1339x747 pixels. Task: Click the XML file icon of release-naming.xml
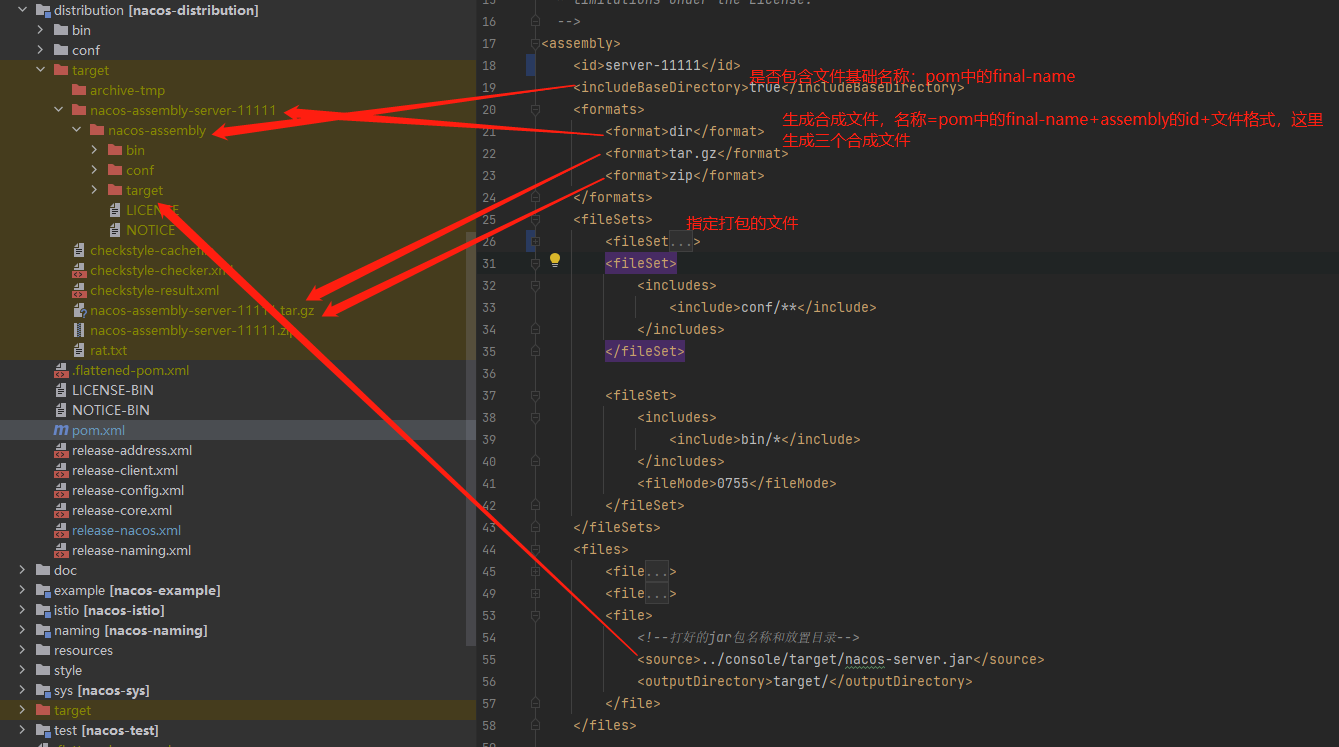(61, 550)
